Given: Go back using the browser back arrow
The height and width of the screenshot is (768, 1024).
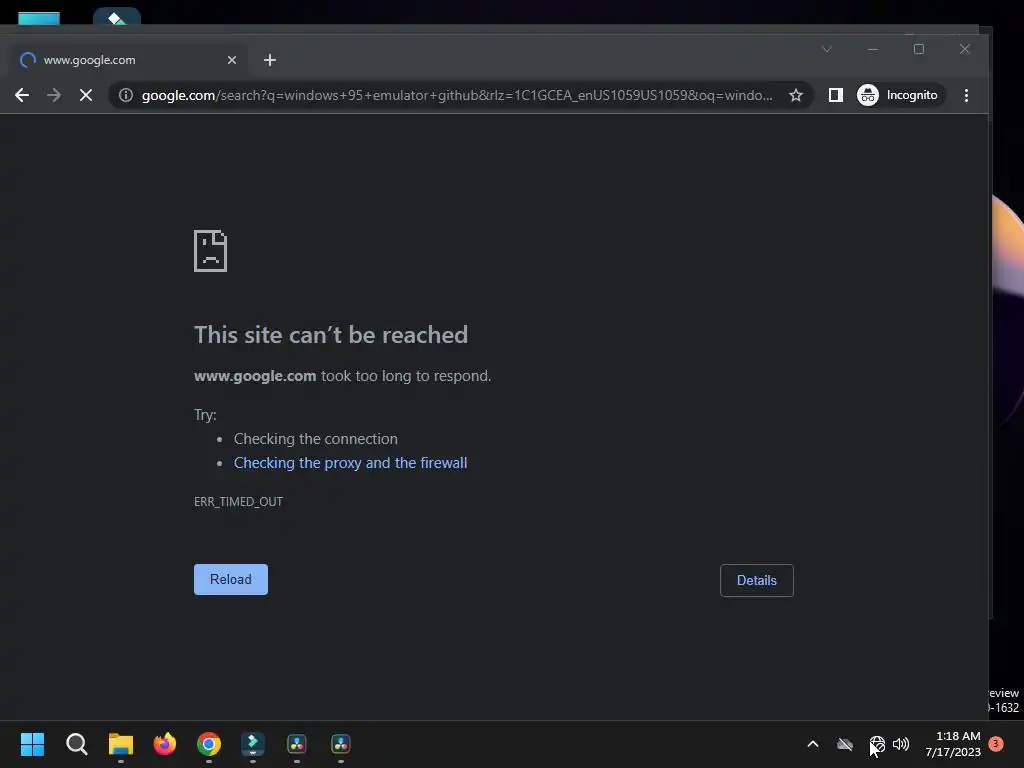Looking at the screenshot, I should (22, 95).
